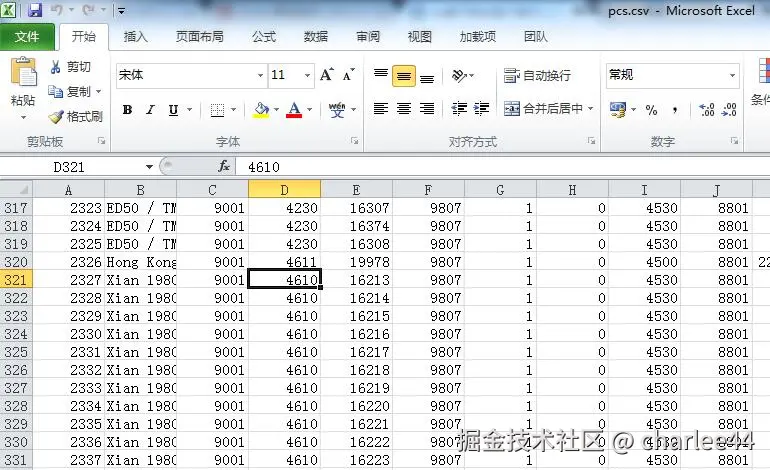Align text right
The image size is (770, 470).
(x=427, y=109)
